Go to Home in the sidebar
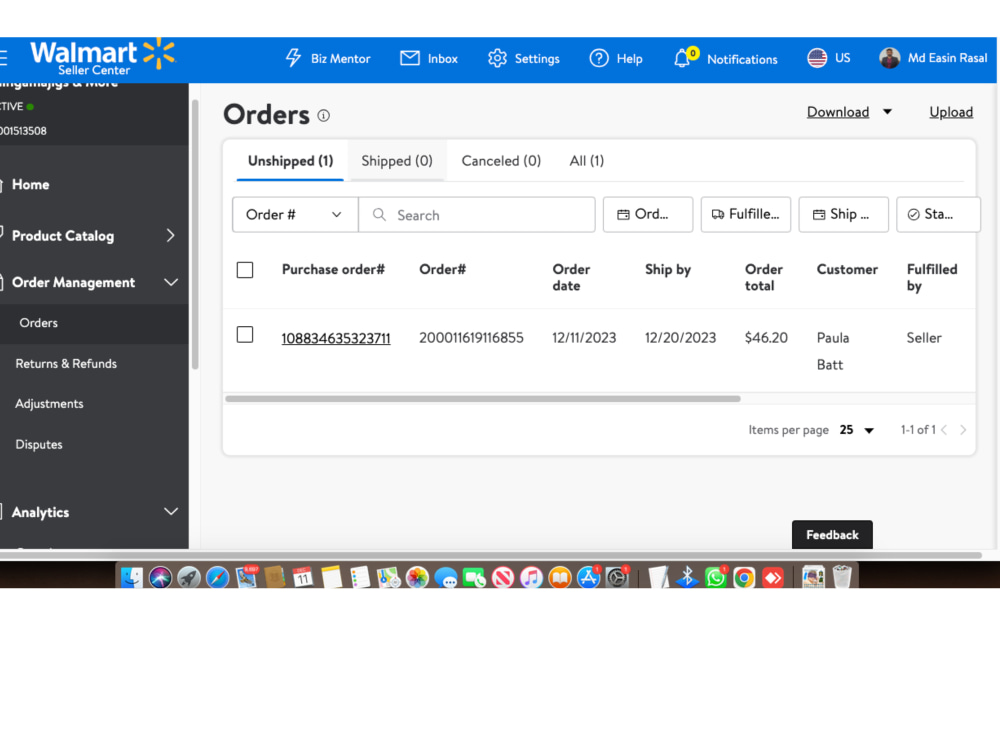The image size is (1000, 750). (x=30, y=184)
